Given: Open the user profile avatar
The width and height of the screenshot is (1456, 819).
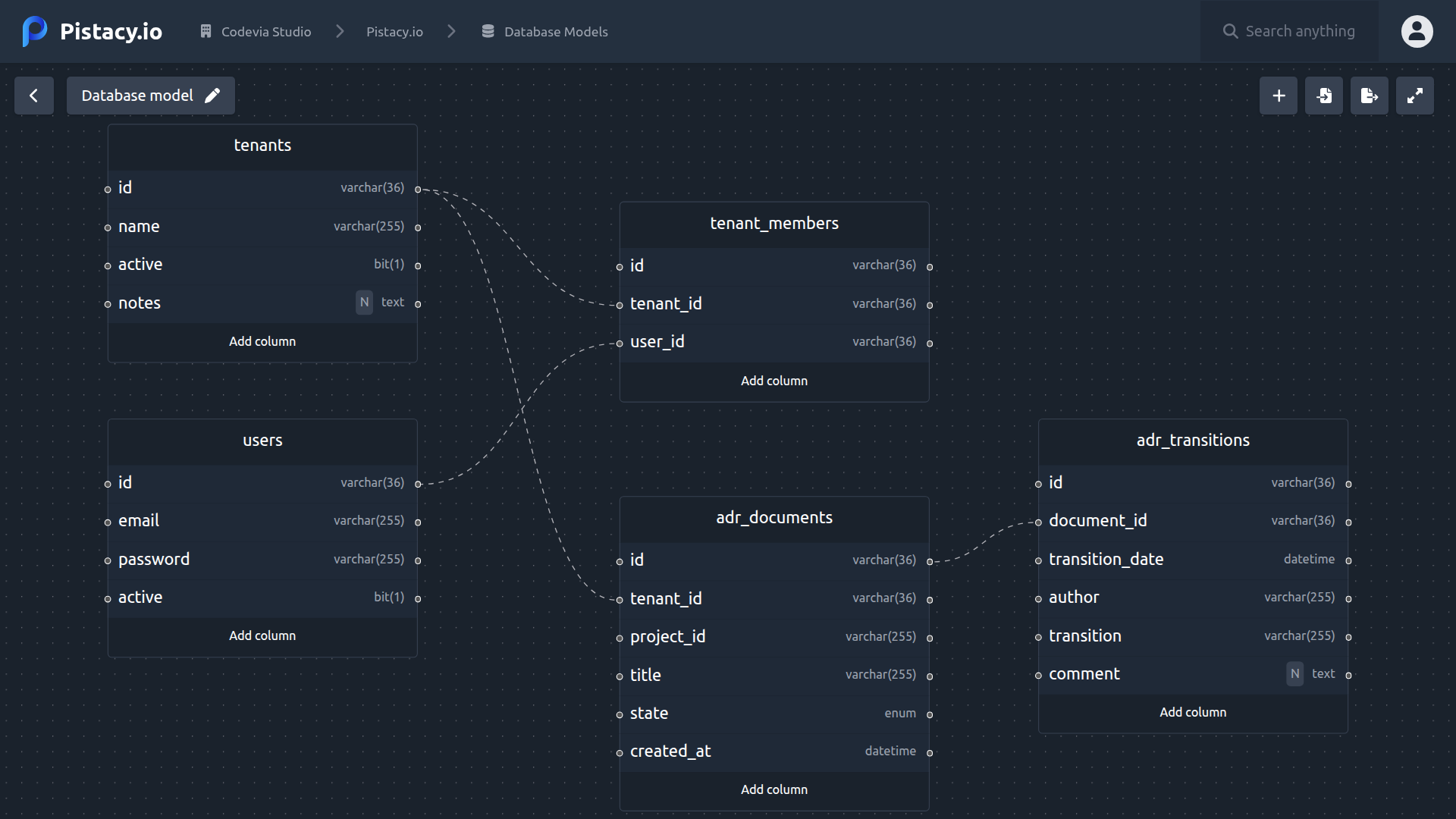Looking at the screenshot, I should click(1417, 31).
